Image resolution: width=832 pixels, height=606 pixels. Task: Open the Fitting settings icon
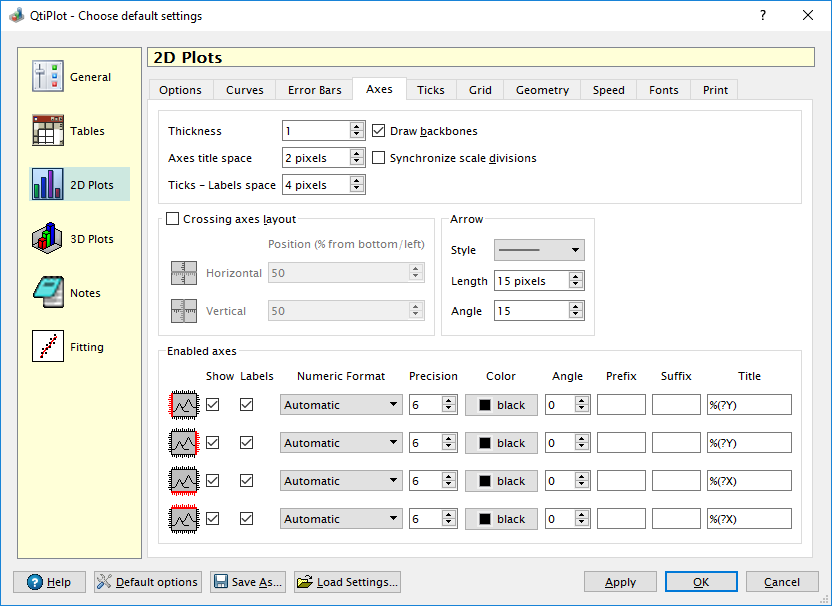(x=48, y=347)
